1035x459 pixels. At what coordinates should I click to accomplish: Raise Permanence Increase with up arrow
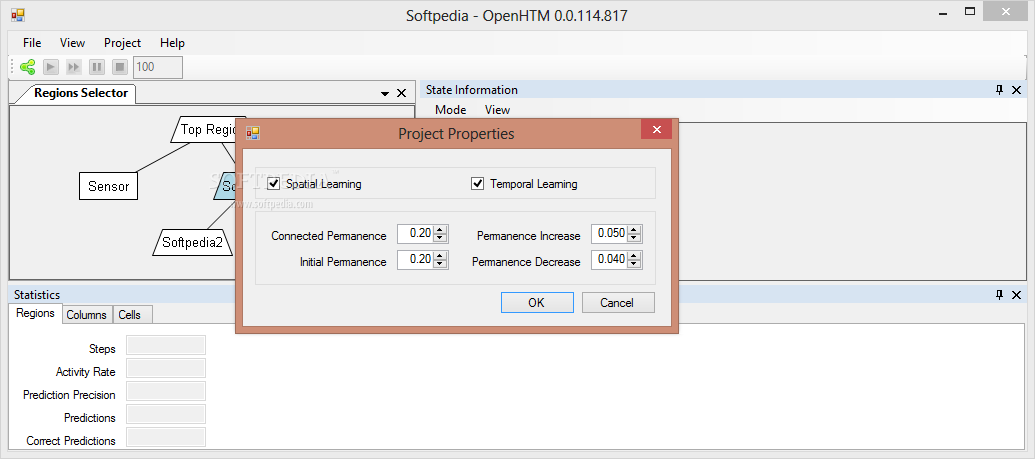[634, 230]
